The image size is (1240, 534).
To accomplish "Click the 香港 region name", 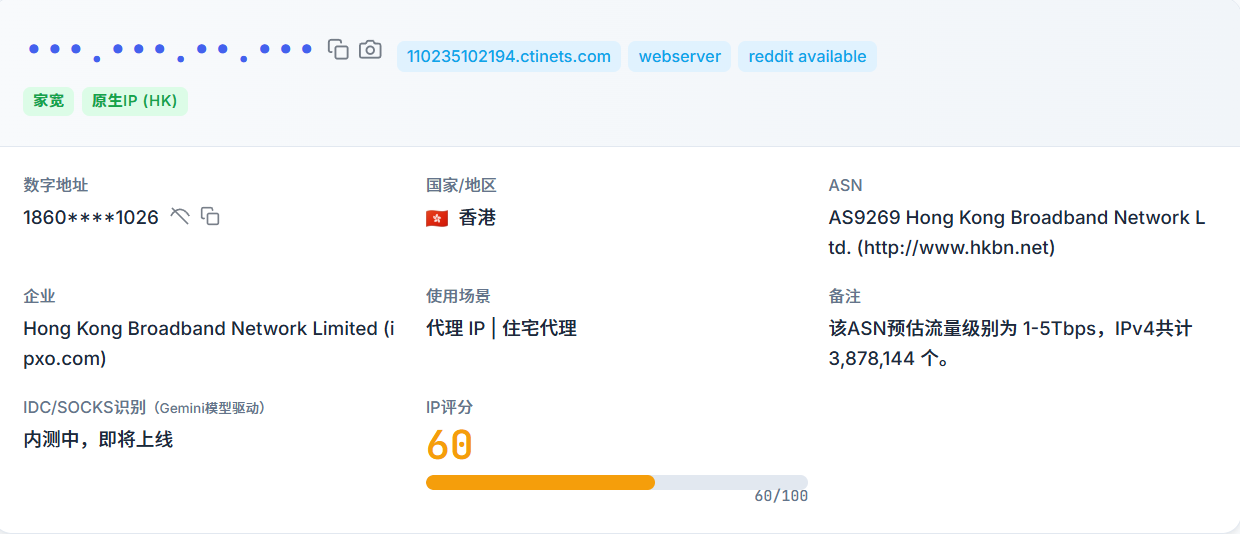I will 477,218.
